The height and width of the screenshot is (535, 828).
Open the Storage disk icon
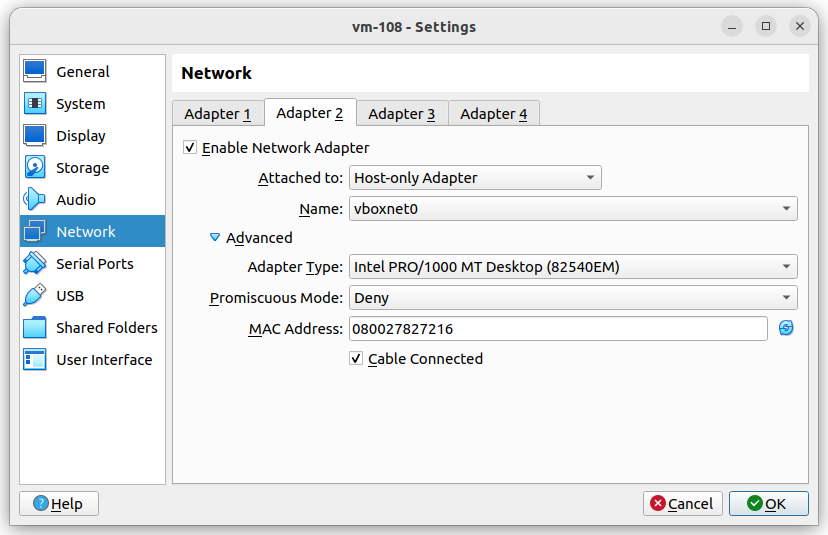(x=35, y=168)
